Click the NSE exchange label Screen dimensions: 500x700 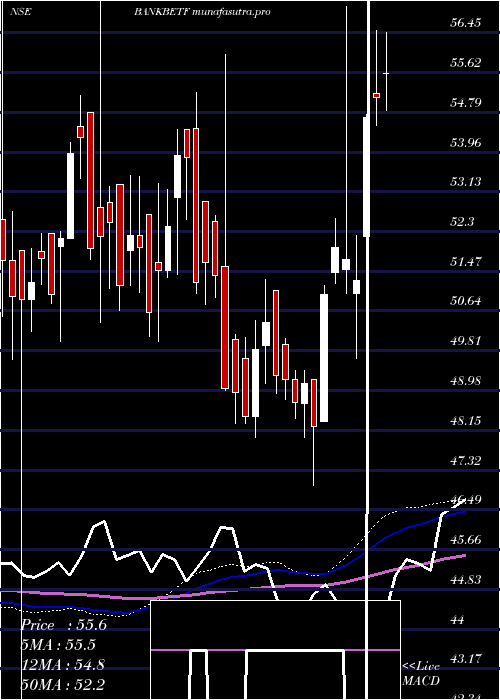pos(21,12)
